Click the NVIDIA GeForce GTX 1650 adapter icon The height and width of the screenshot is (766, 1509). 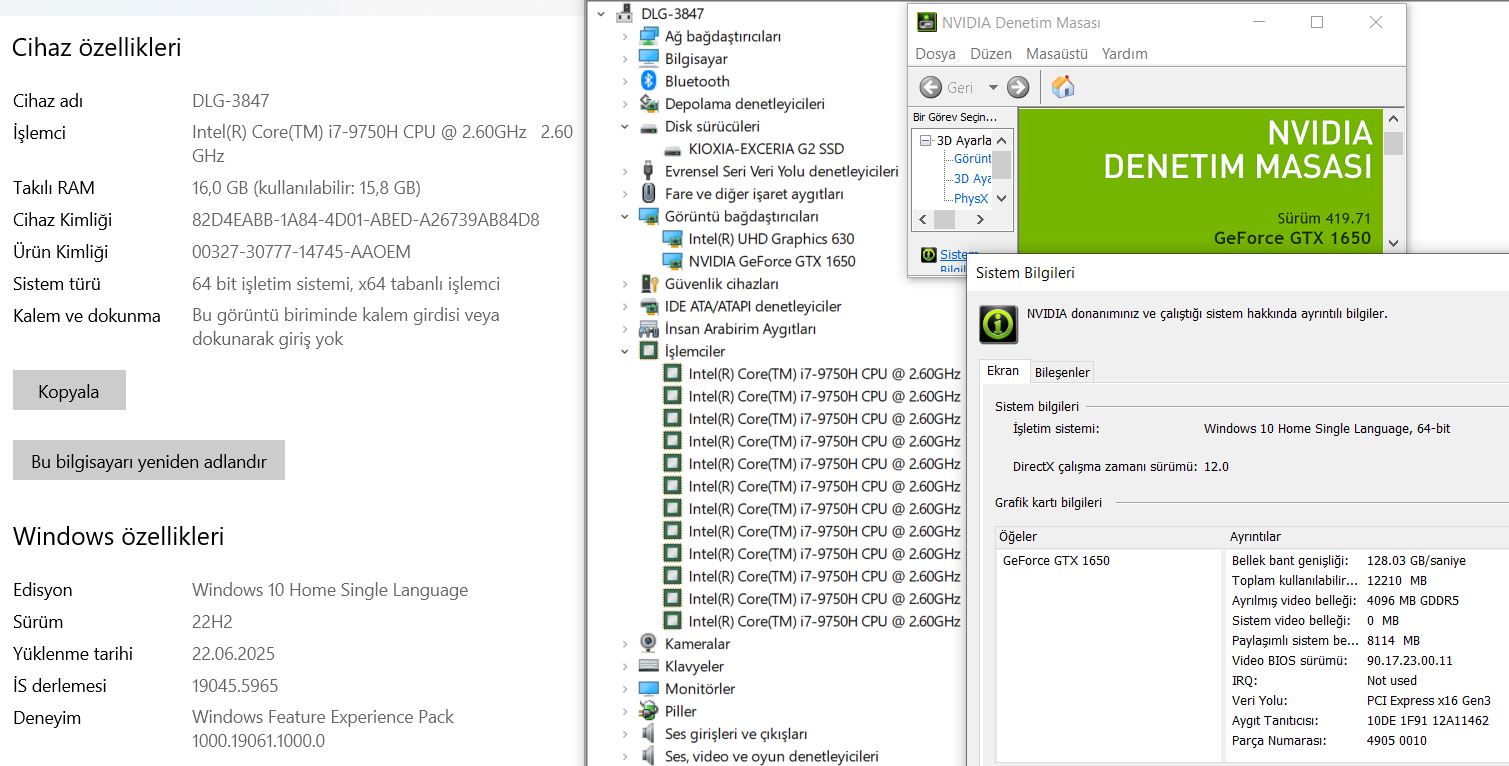pos(672,261)
